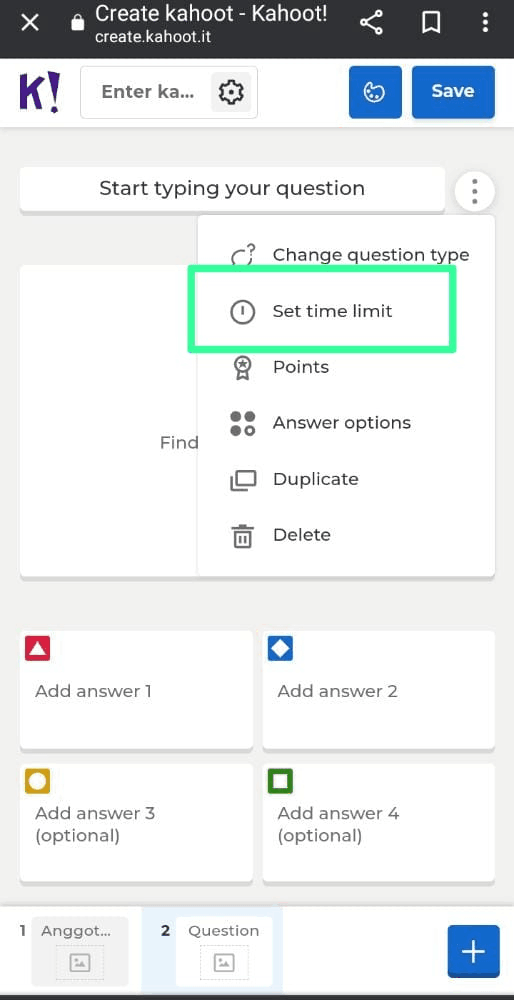Tap the browser share icon
514x1000 pixels.
coord(371,24)
